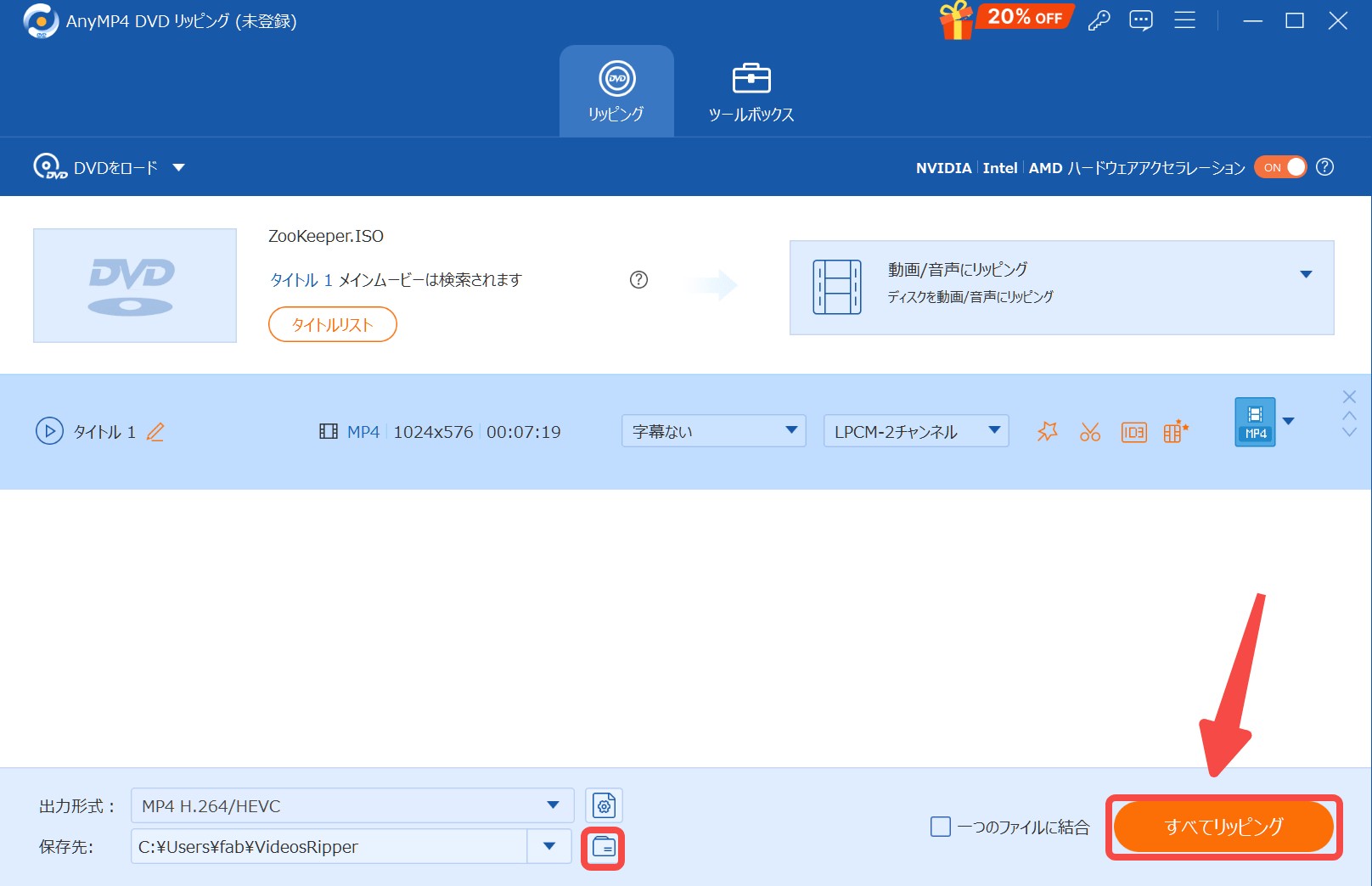Click the scissors cut icon for Title 1

(x=1090, y=432)
